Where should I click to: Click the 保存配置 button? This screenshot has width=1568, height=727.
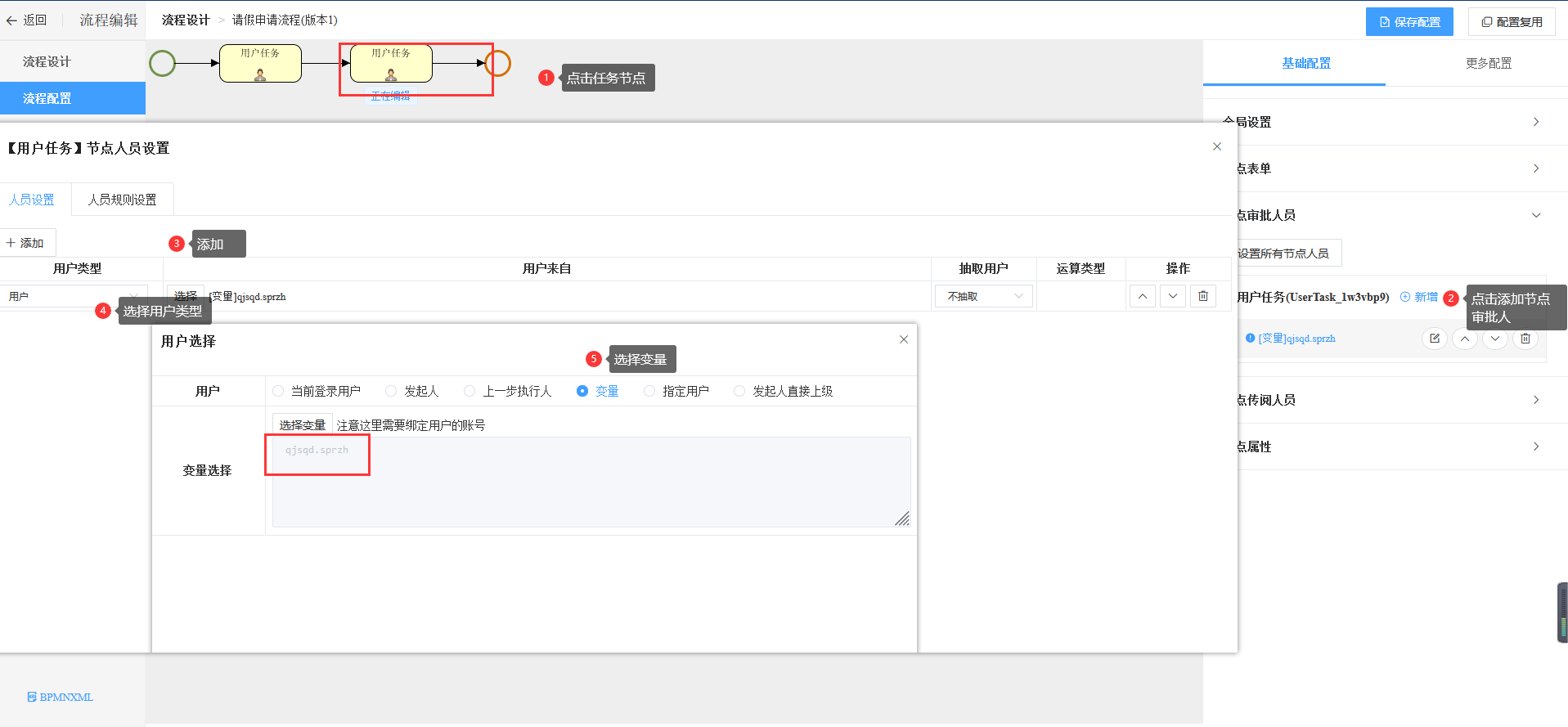click(1409, 22)
